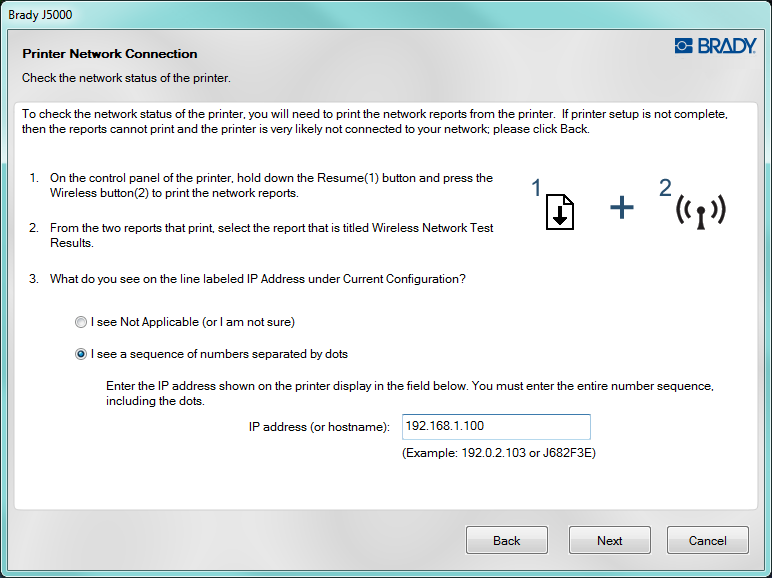Click the Brady J5000 window title
The height and width of the screenshot is (578, 772).
[x=41, y=15]
